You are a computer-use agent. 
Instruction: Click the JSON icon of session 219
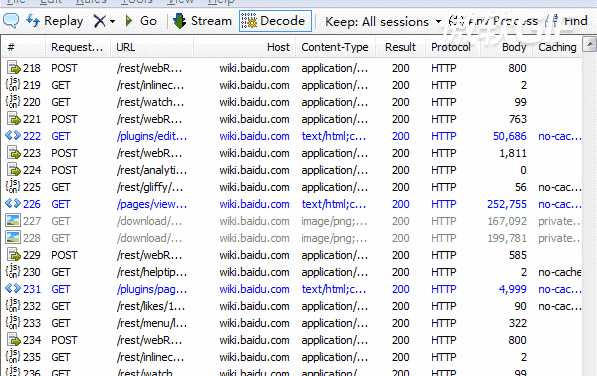tap(13, 84)
